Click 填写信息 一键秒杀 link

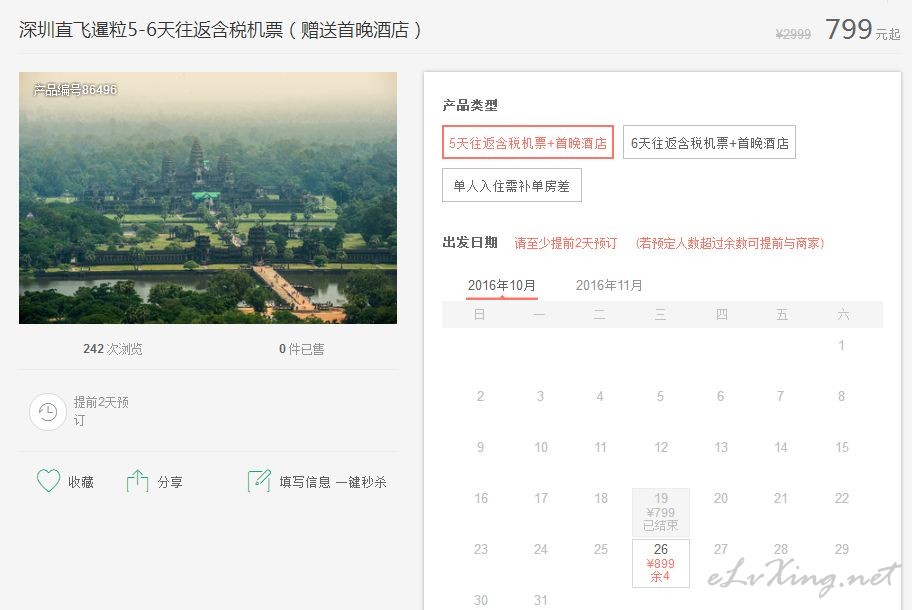pyautogui.click(x=333, y=482)
